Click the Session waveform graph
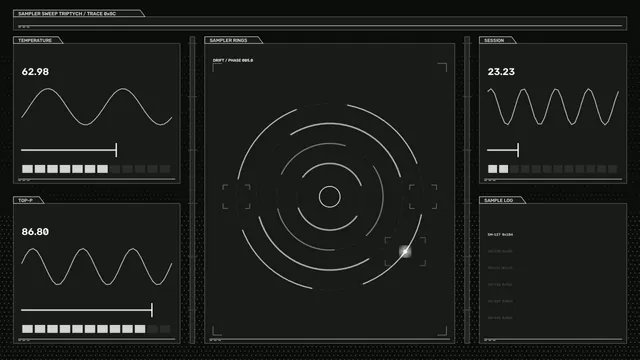 553,107
